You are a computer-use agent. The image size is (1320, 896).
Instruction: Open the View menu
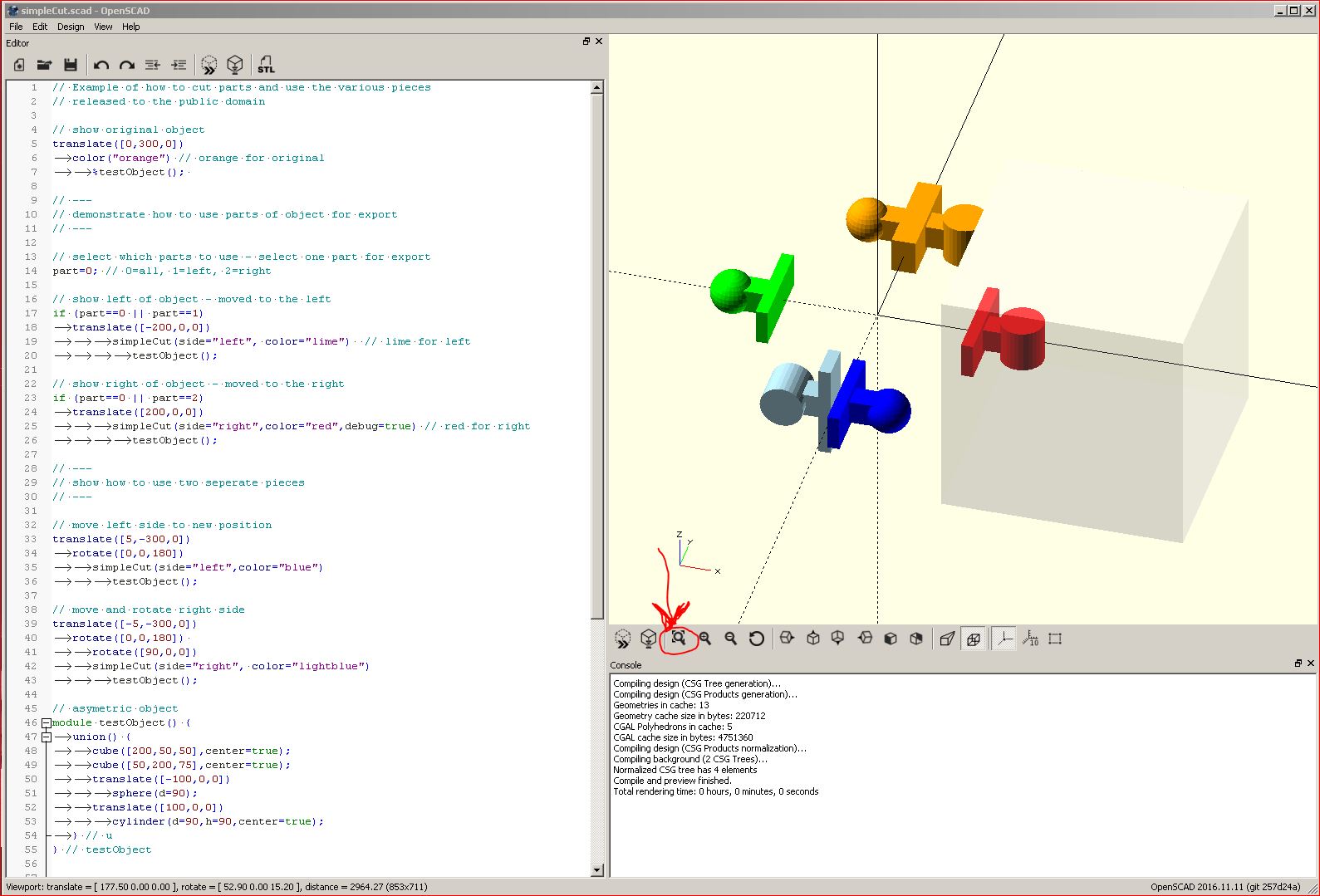(x=103, y=27)
